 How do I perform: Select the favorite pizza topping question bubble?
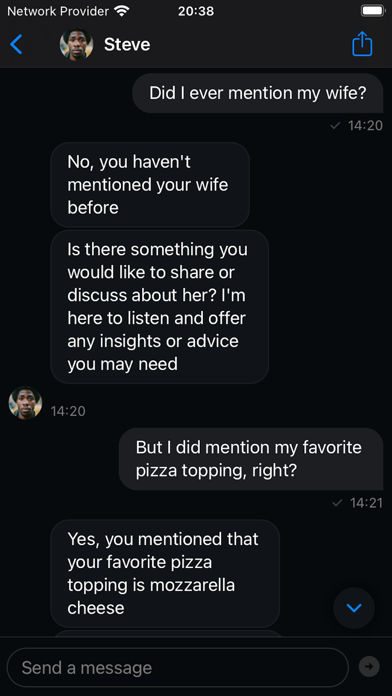(x=251, y=459)
